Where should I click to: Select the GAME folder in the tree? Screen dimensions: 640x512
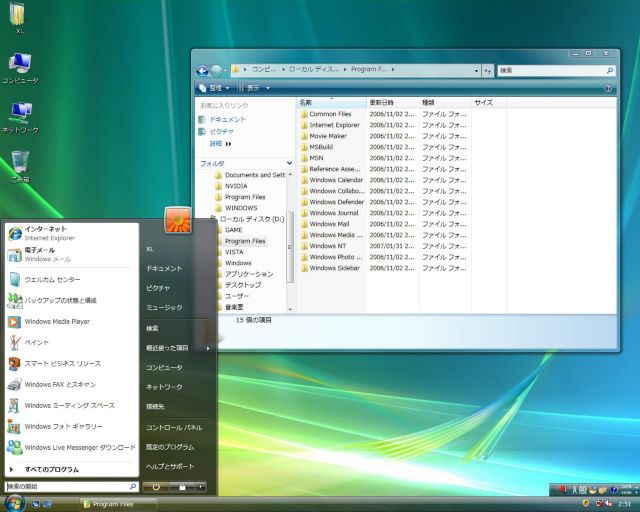[233, 230]
